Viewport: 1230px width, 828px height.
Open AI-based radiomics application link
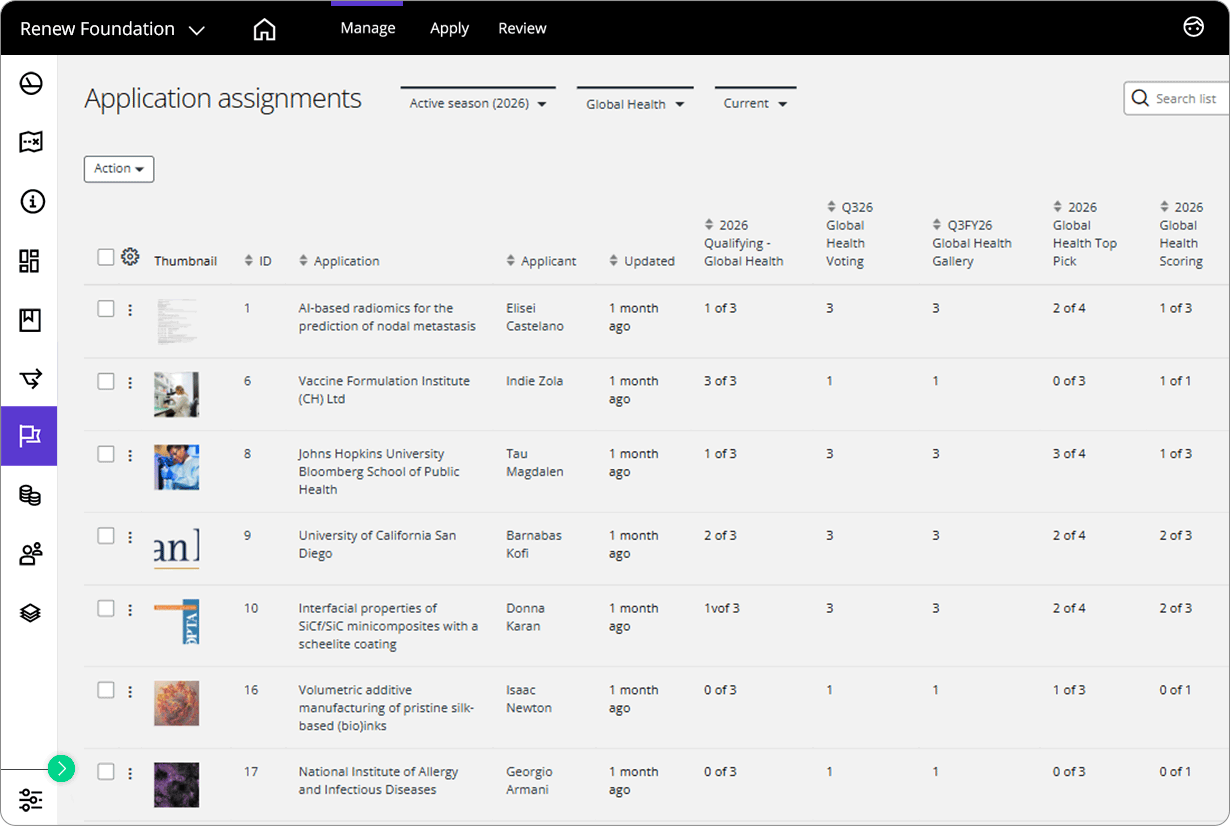(x=387, y=317)
